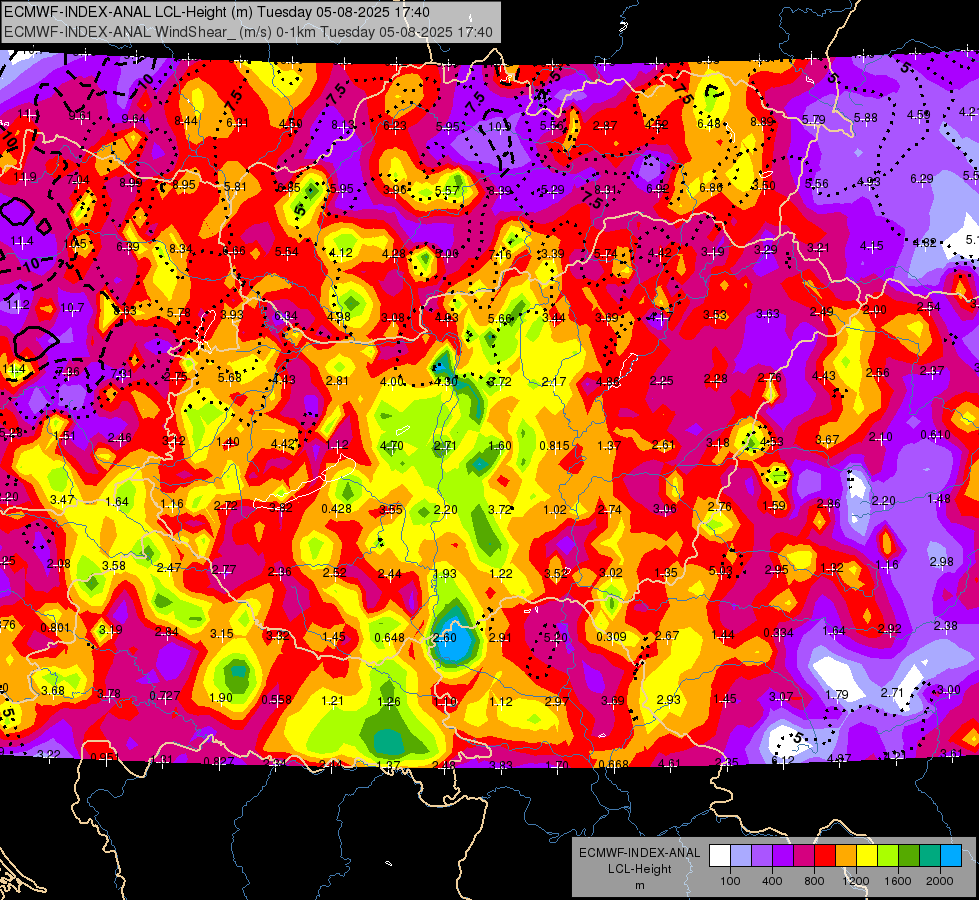The image size is (979, 900).
Task: Click the 800 label under the legend
Action: tap(814, 881)
